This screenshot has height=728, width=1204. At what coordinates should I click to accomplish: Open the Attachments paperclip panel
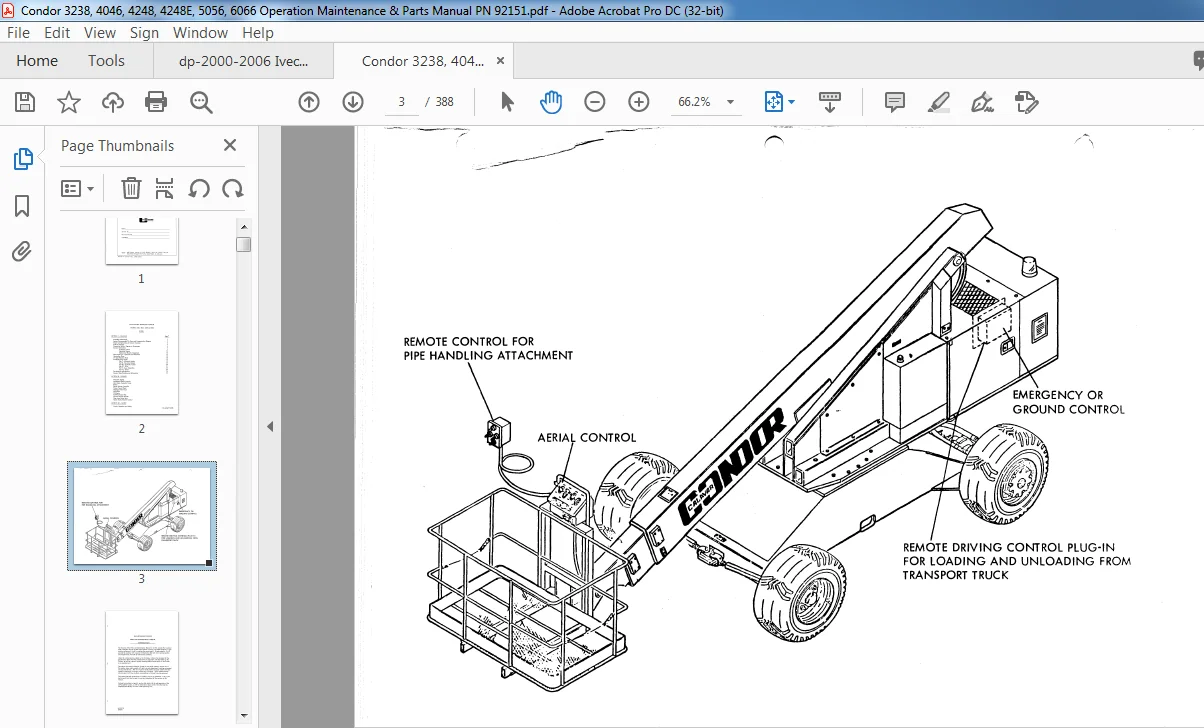click(x=22, y=251)
